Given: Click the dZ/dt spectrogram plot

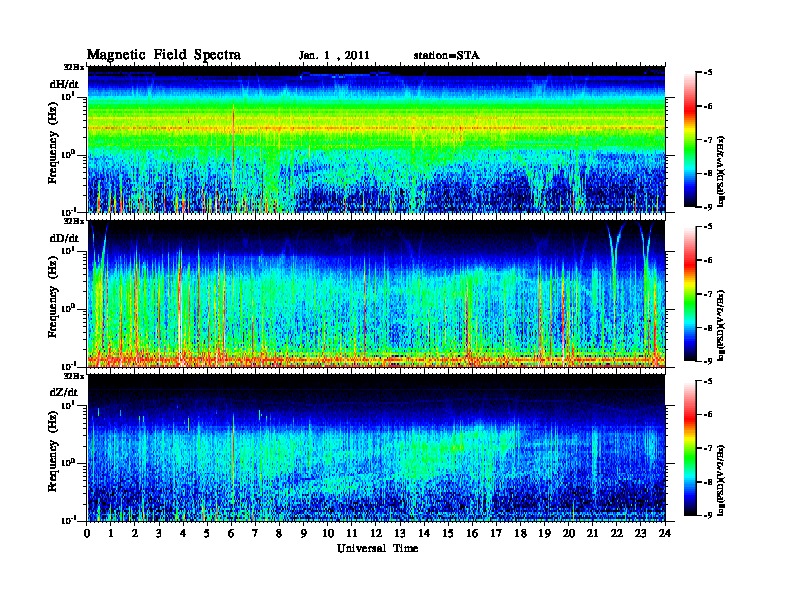Looking at the screenshot, I should click(376, 447).
